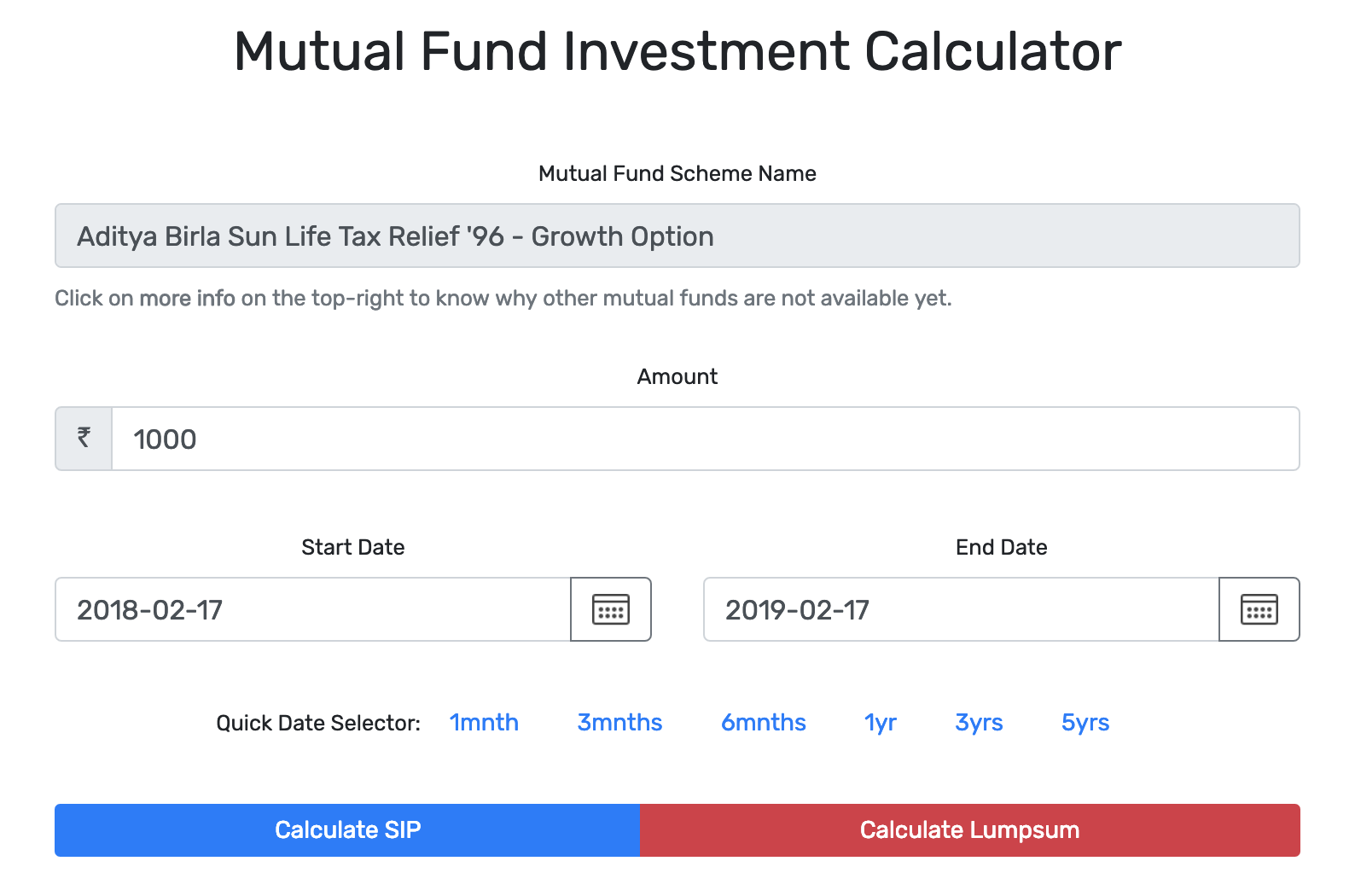
Task: Open the Start Date calendar picker icon
Action: click(610, 609)
